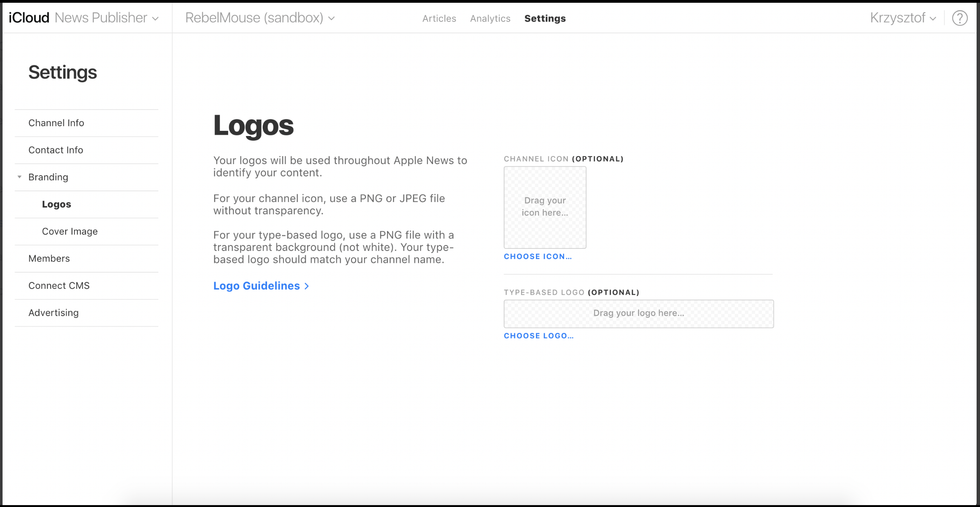Open the Krzysztof account menu
This screenshot has width=980, height=507.
click(904, 18)
